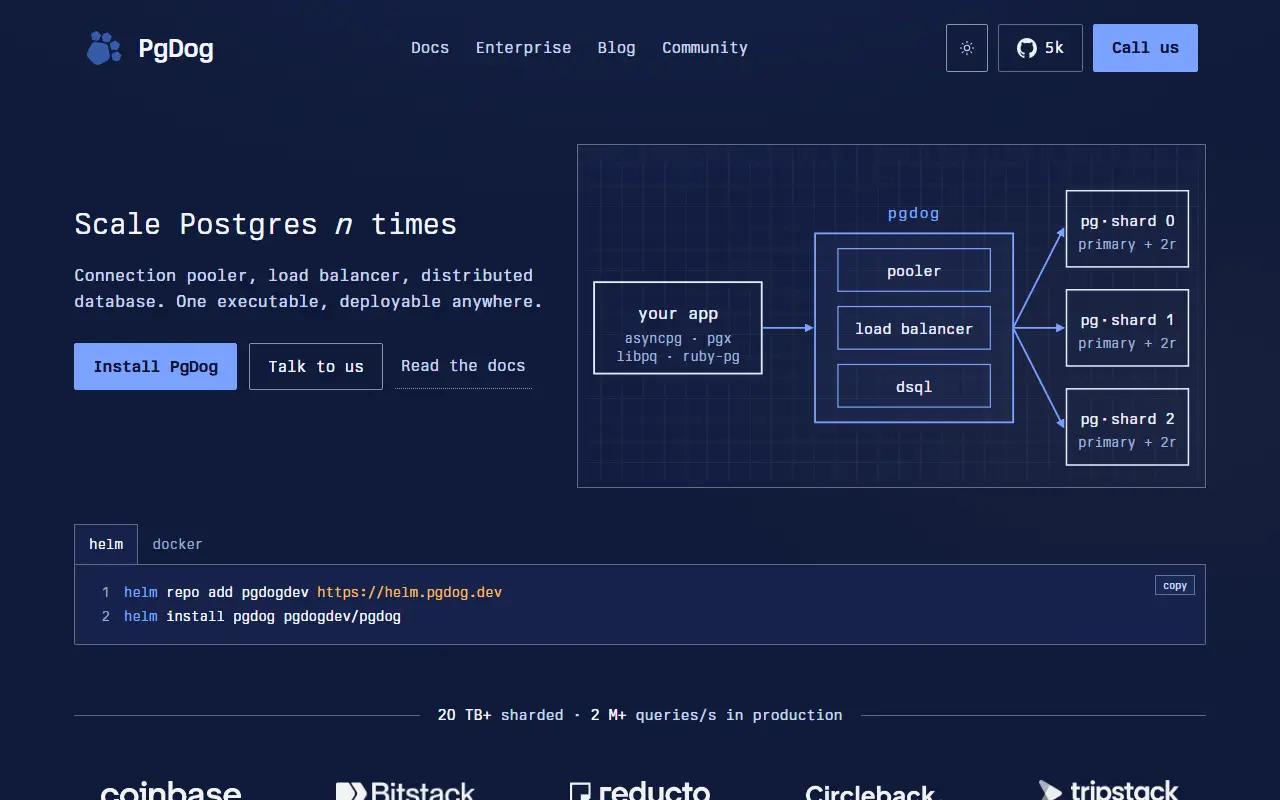Click the Call us button
Screen dimensions: 1280x800
pos(1145,48)
